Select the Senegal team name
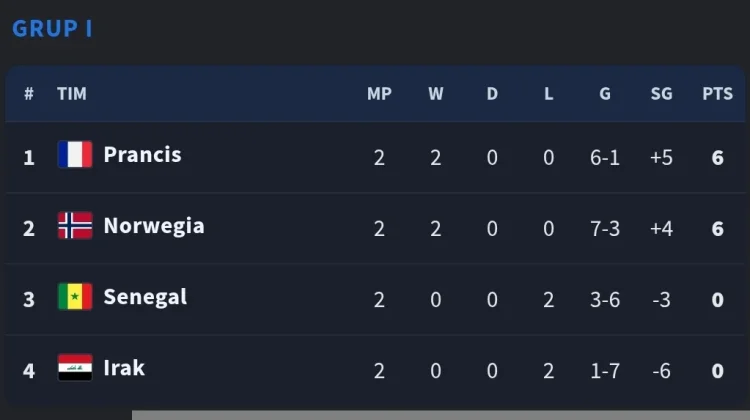The width and height of the screenshot is (750, 420). tap(145, 297)
